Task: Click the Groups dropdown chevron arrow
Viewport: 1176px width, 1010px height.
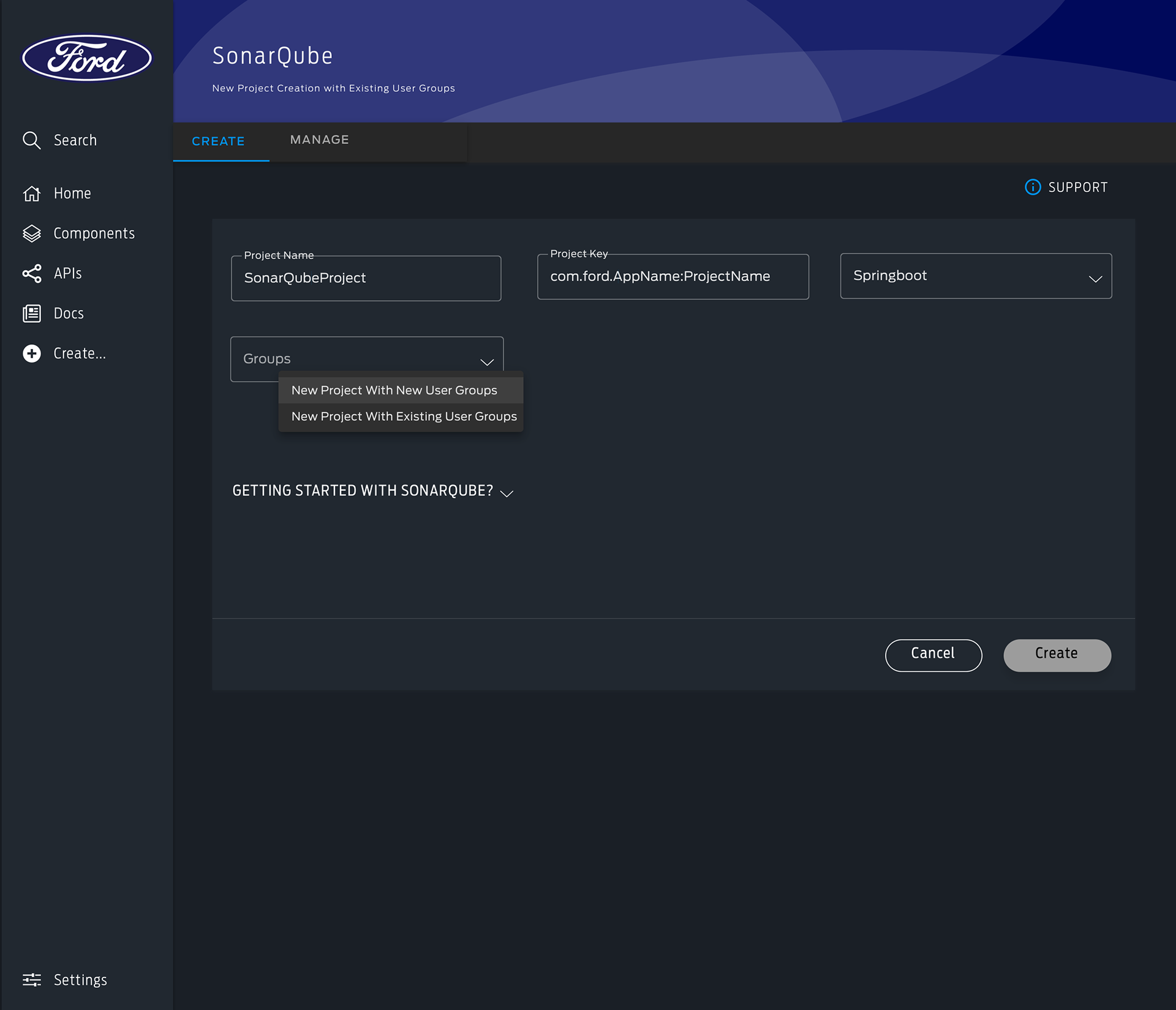Action: 487,362
